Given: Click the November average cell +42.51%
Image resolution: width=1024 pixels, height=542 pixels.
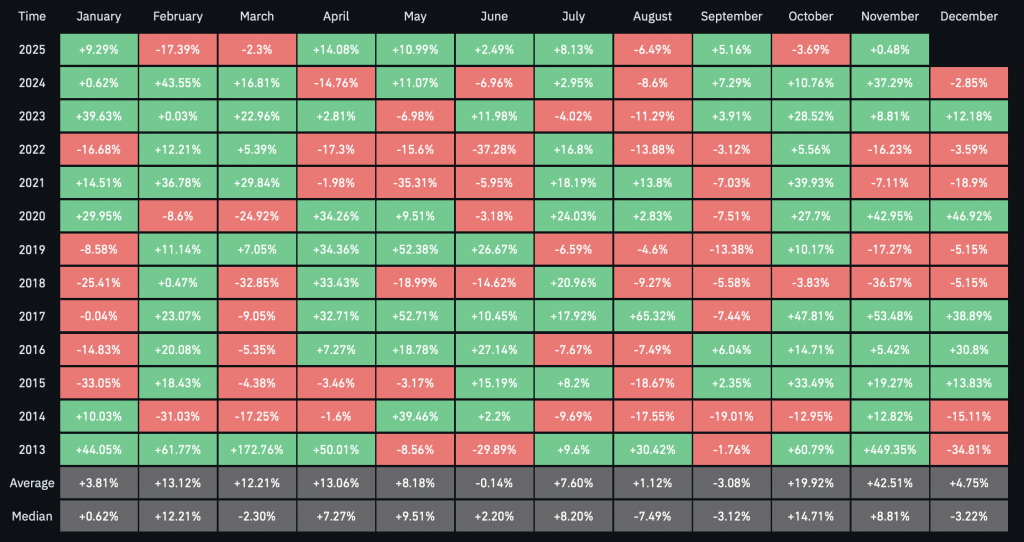Looking at the screenshot, I should [890, 483].
